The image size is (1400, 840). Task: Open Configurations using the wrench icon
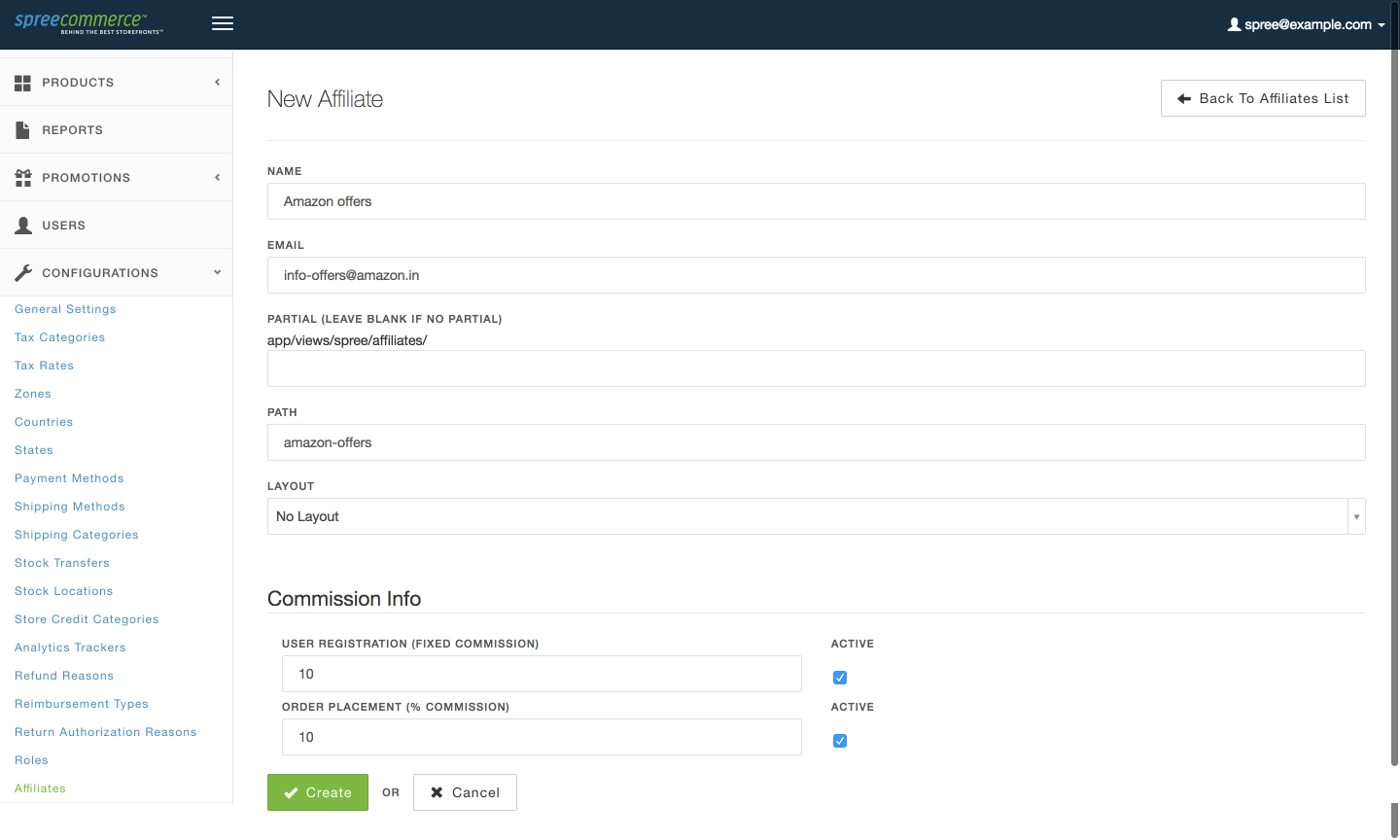click(x=22, y=272)
